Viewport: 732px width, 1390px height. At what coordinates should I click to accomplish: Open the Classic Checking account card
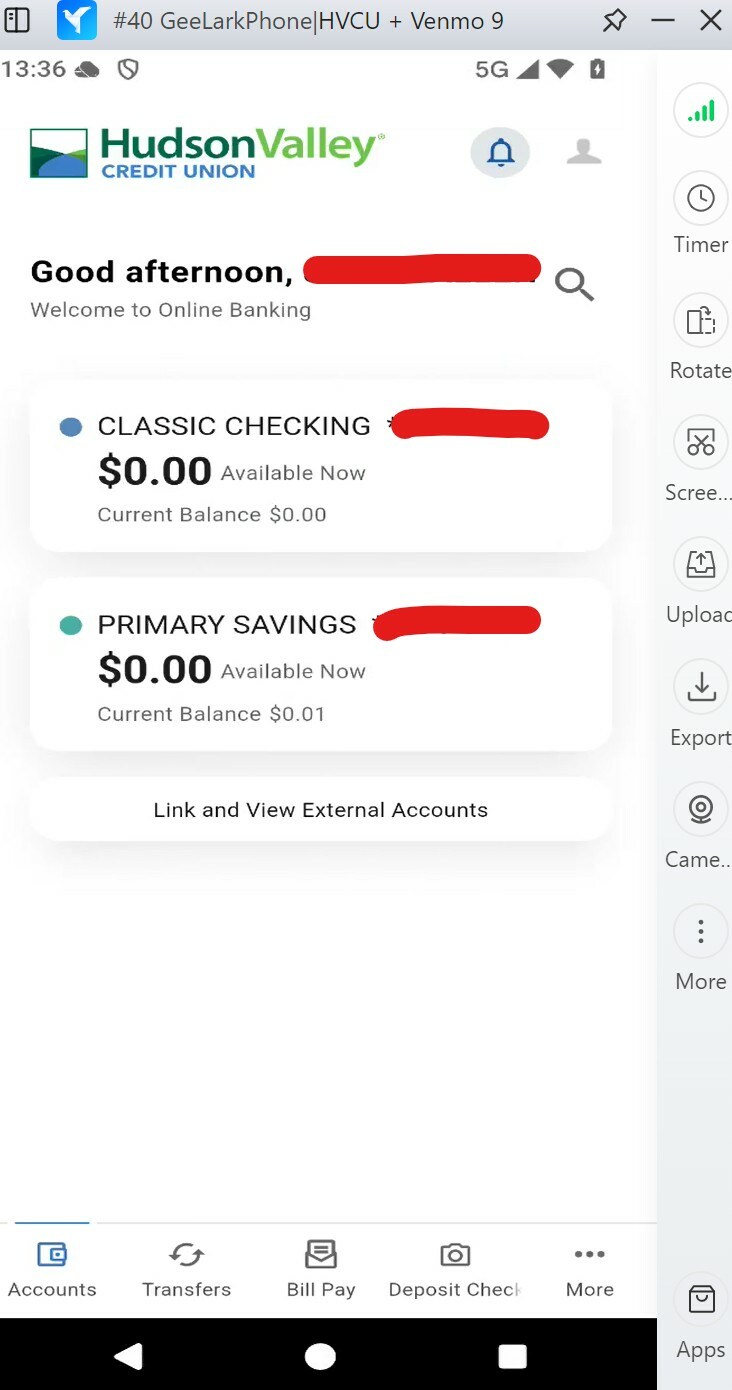[x=321, y=466]
